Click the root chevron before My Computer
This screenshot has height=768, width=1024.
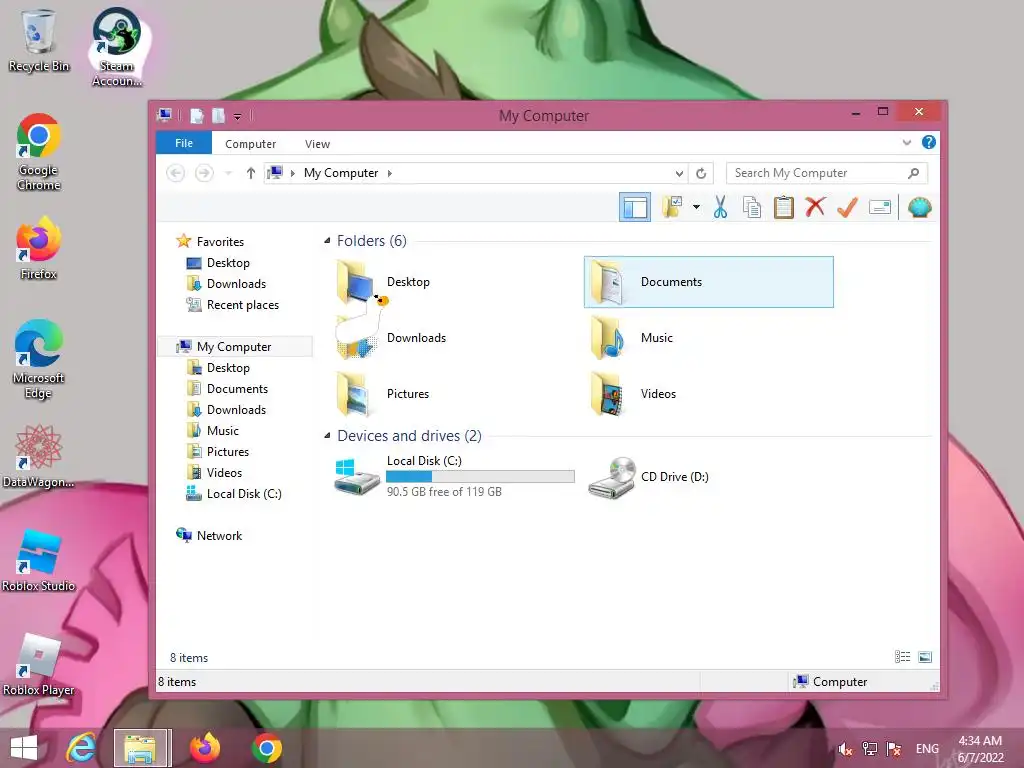293,173
